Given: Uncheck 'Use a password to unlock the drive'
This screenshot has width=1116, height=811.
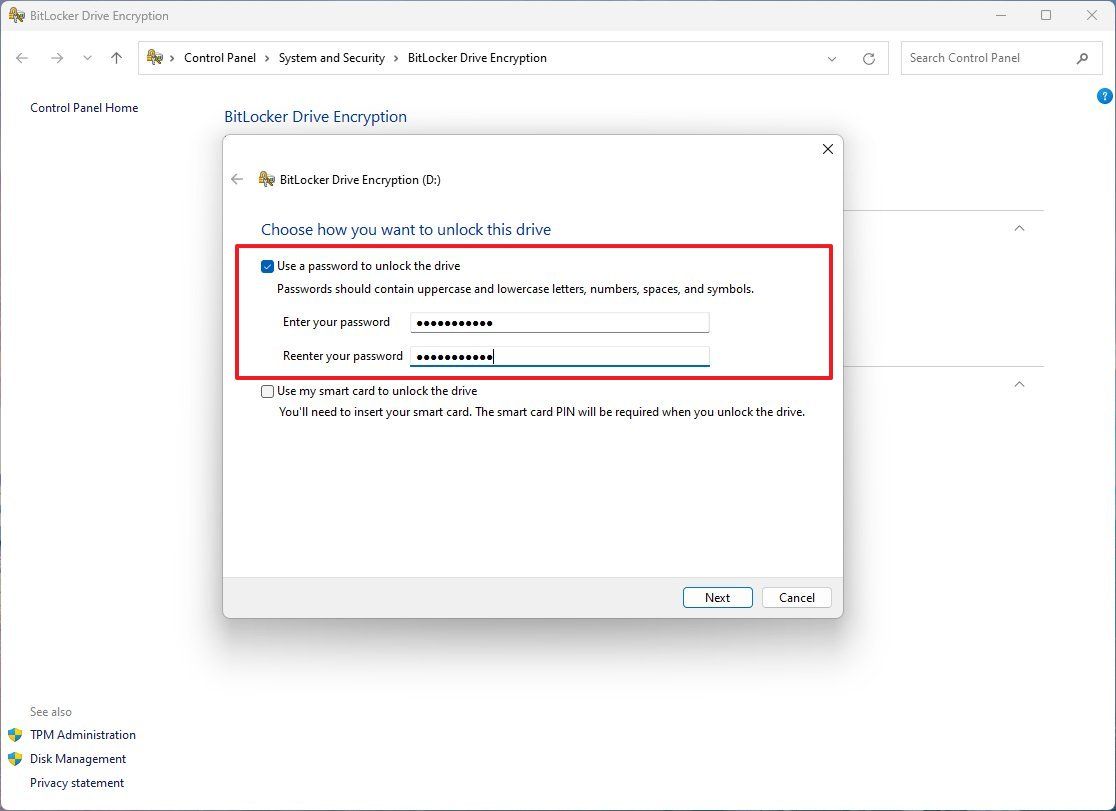Looking at the screenshot, I should pos(267,265).
